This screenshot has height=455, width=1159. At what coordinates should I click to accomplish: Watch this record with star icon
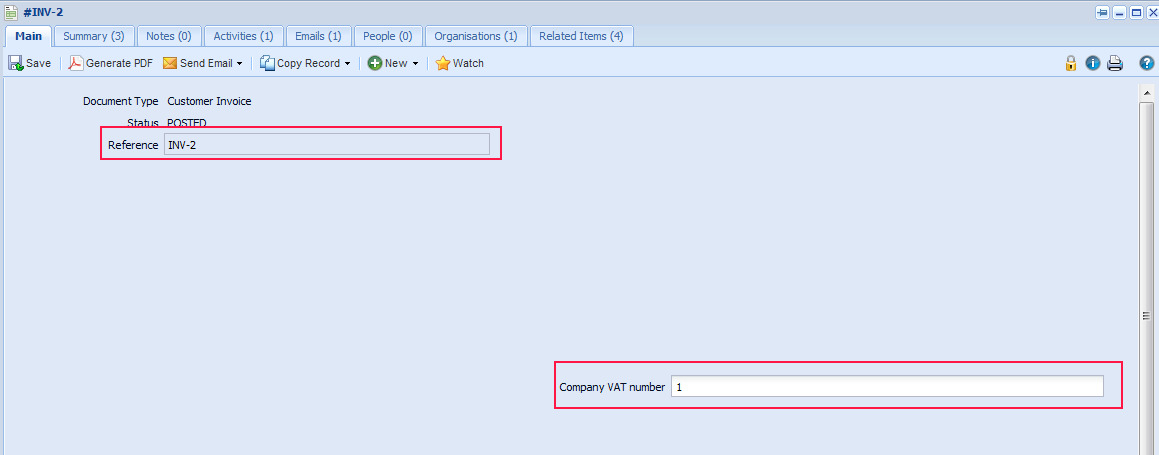point(460,64)
